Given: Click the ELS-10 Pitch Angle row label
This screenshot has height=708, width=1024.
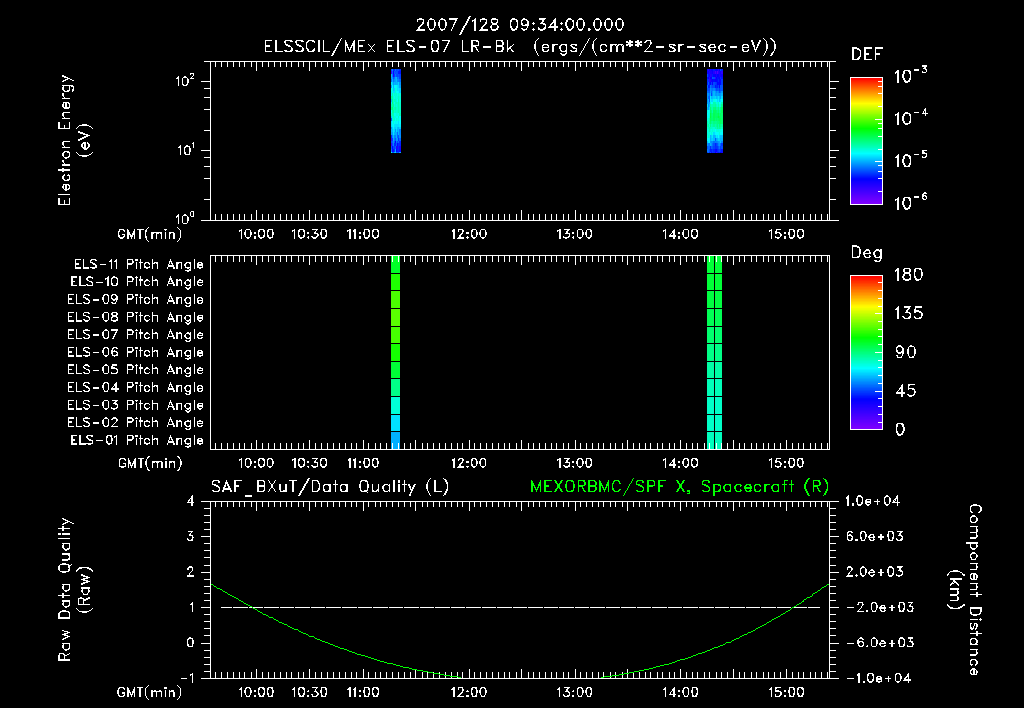Looking at the screenshot, I should (137, 282).
